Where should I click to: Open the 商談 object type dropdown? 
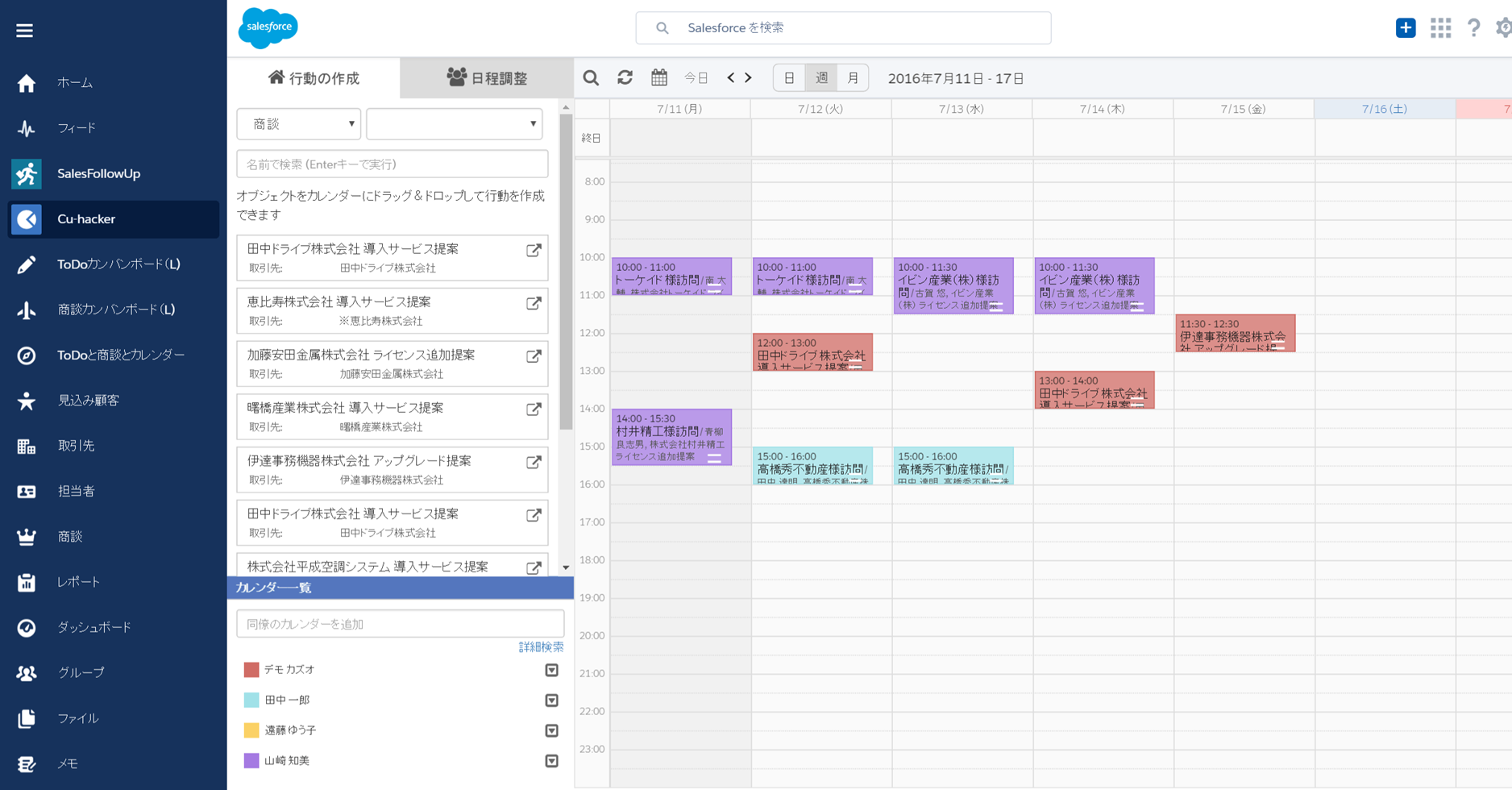pos(299,124)
